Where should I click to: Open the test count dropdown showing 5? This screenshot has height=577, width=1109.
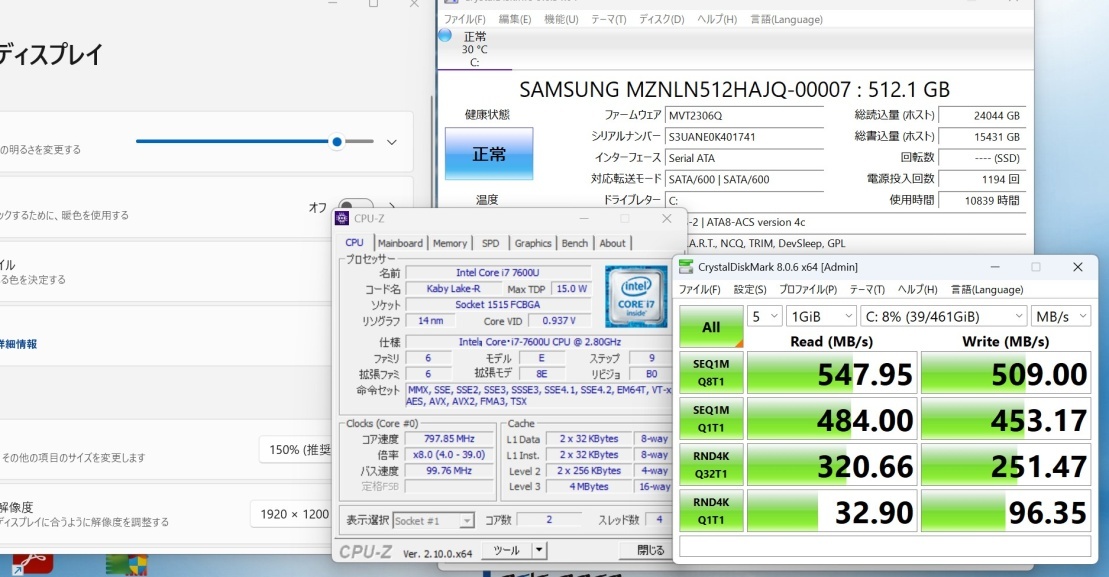pyautogui.click(x=765, y=317)
